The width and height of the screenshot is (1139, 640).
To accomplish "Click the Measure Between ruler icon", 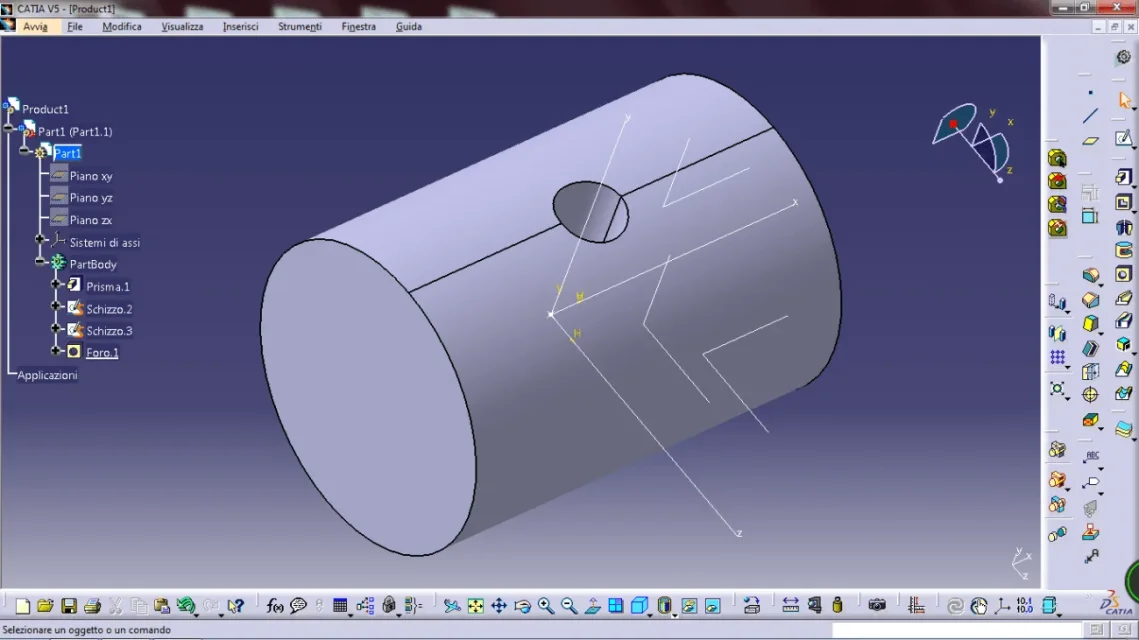I will (x=790, y=606).
